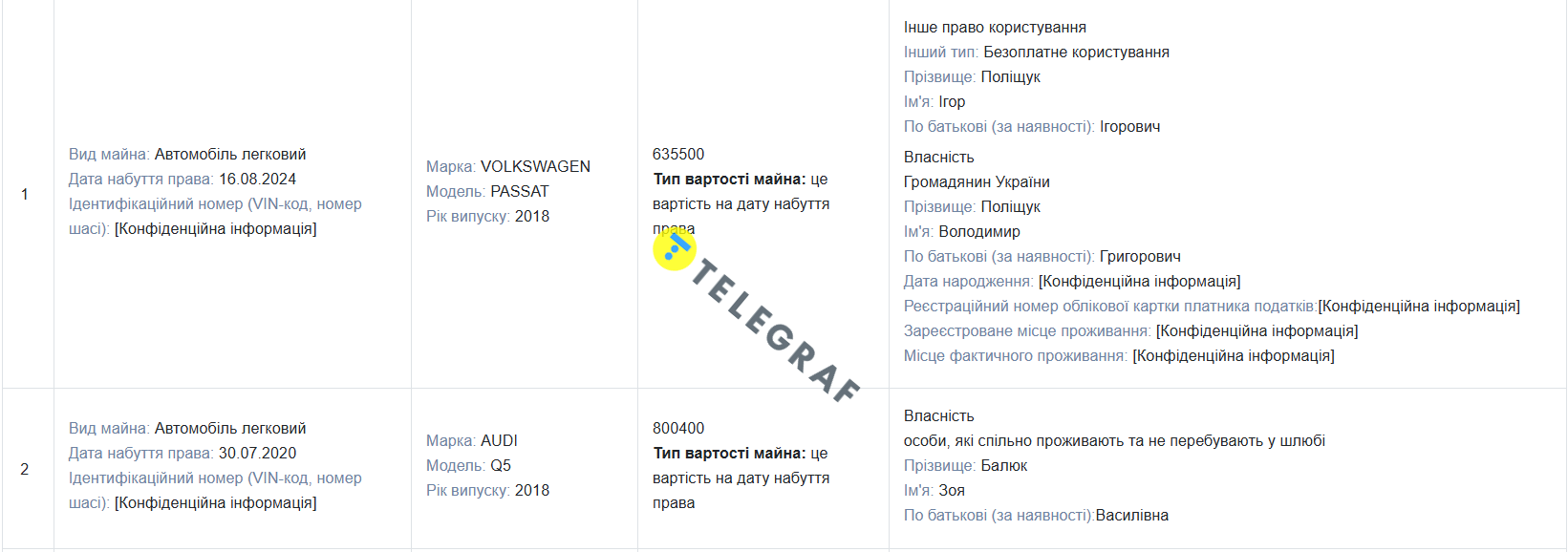Screen dimensions: 1568x552
Task: Click the name "Володимир"
Action: pos(979,231)
